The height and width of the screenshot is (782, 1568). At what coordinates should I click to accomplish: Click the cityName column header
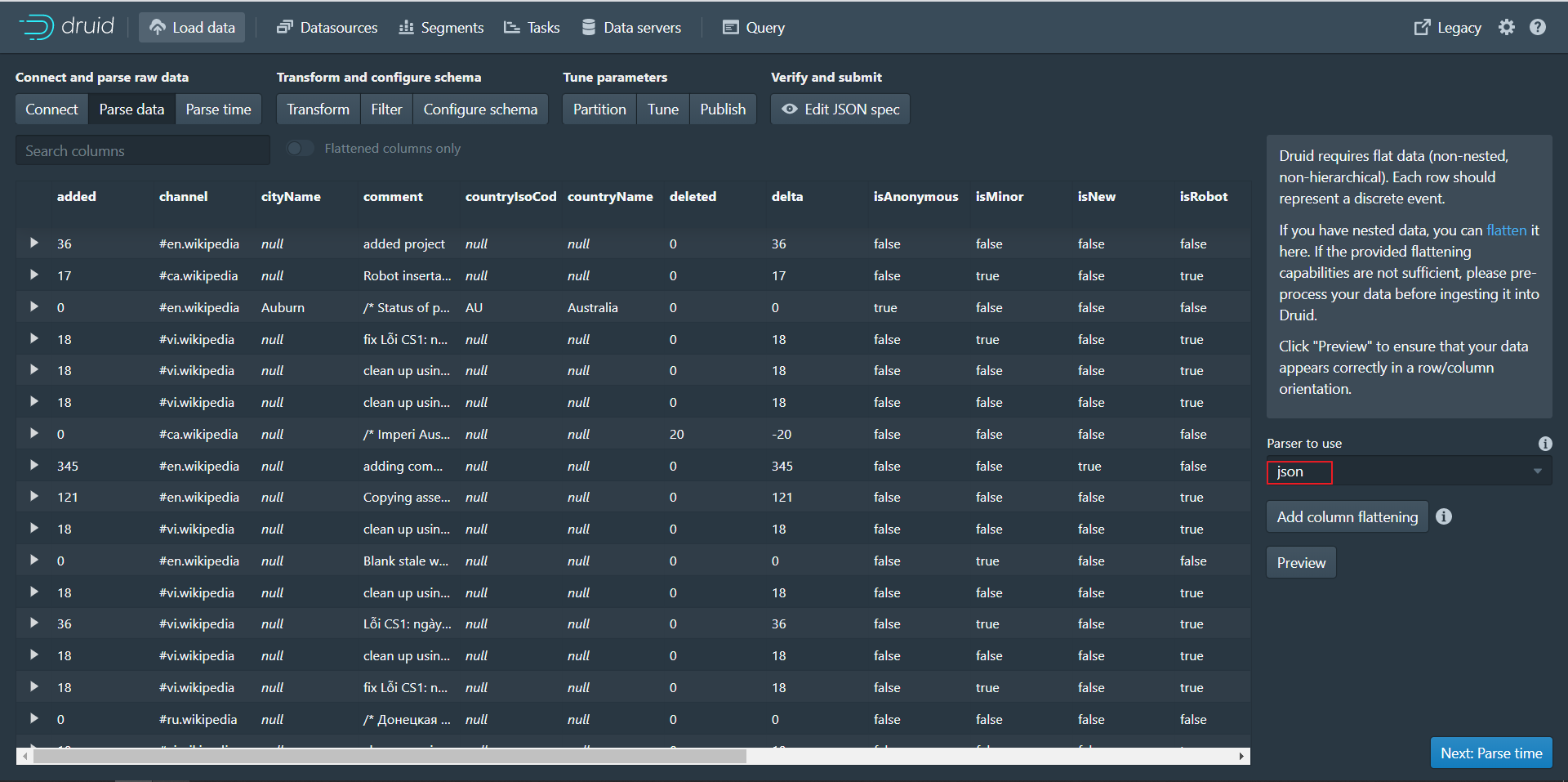[291, 196]
